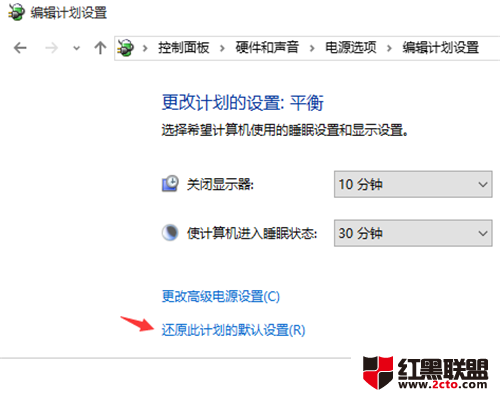Screen dimensions: 500x400
Task: Click the Forward arrow navigation button
Action: [x=51, y=48]
